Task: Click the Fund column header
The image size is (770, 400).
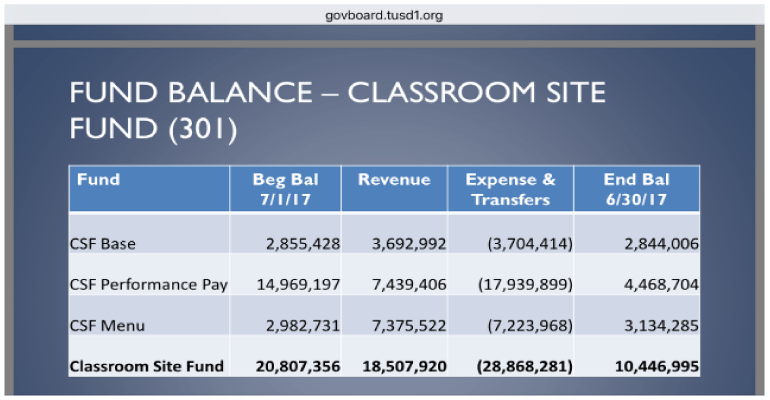Action: (98, 180)
